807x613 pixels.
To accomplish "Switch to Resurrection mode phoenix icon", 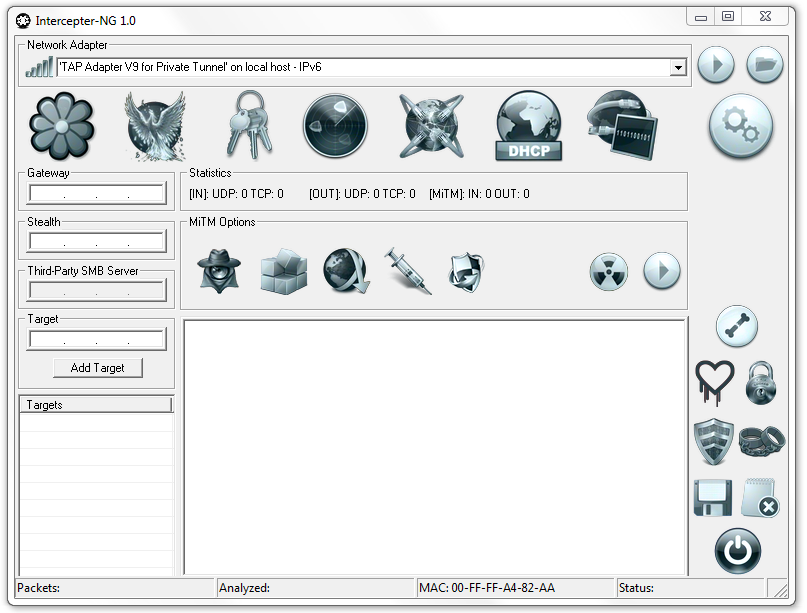I will tap(155, 126).
